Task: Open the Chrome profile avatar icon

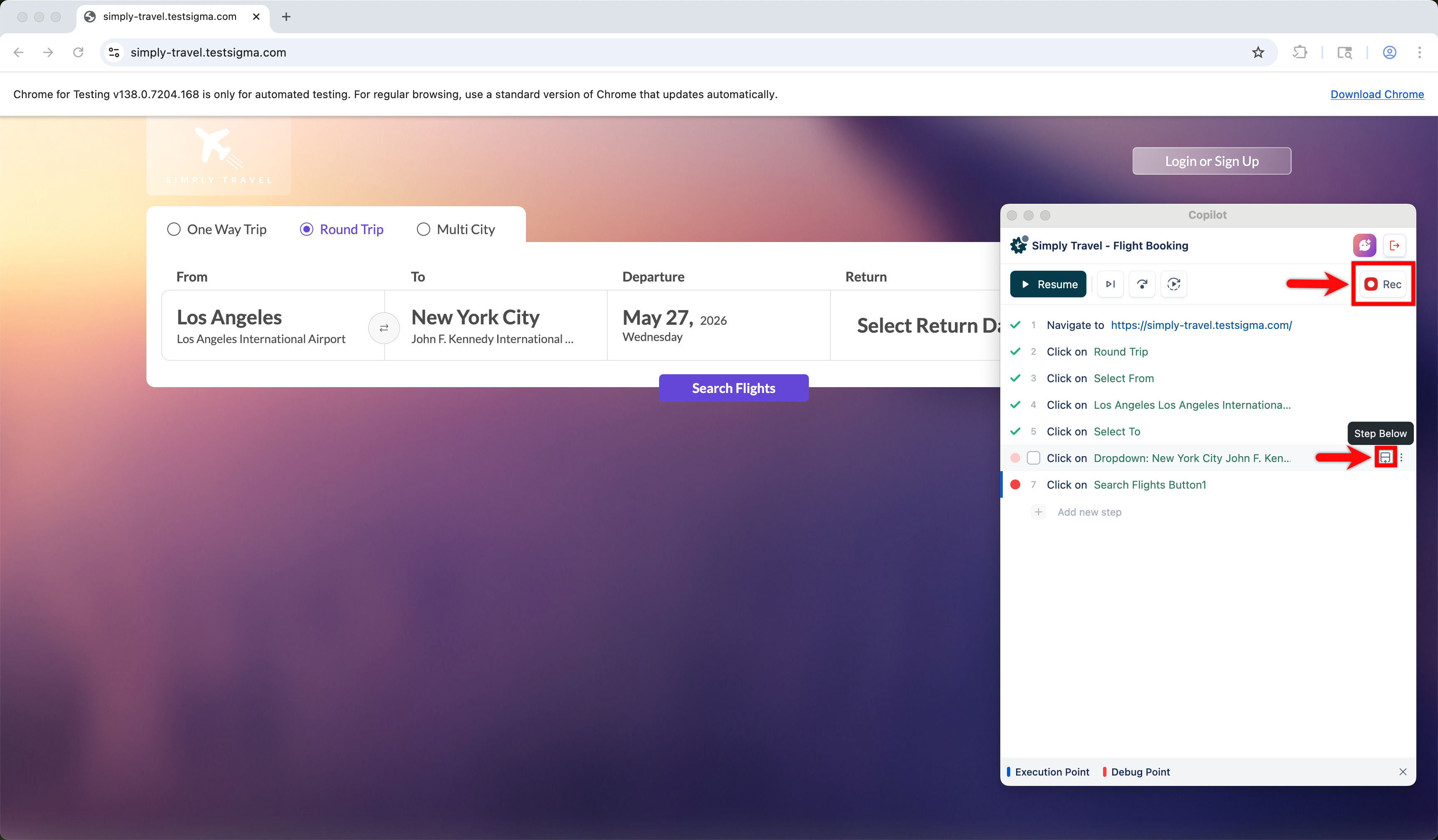Action: click(1389, 52)
